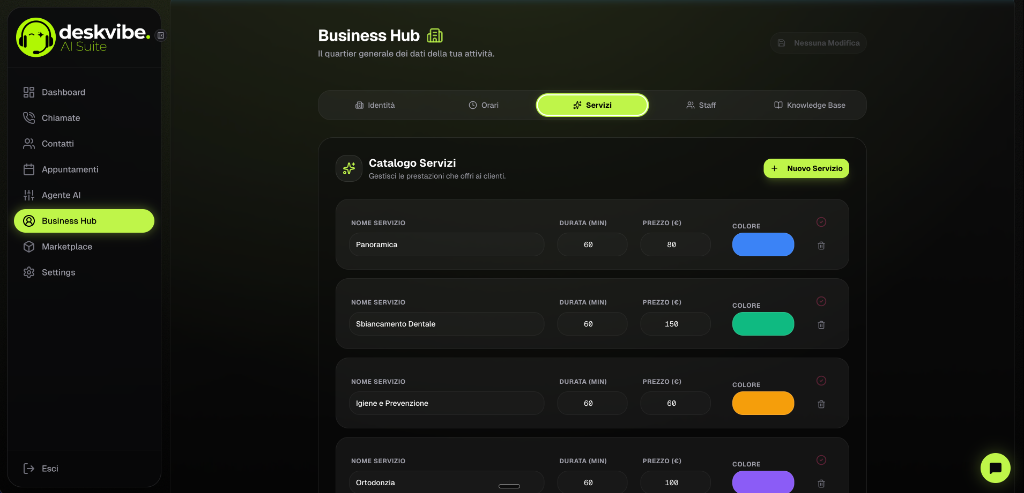Go to Agente AI in sidebar
The height and width of the screenshot is (493, 1024).
point(60,195)
